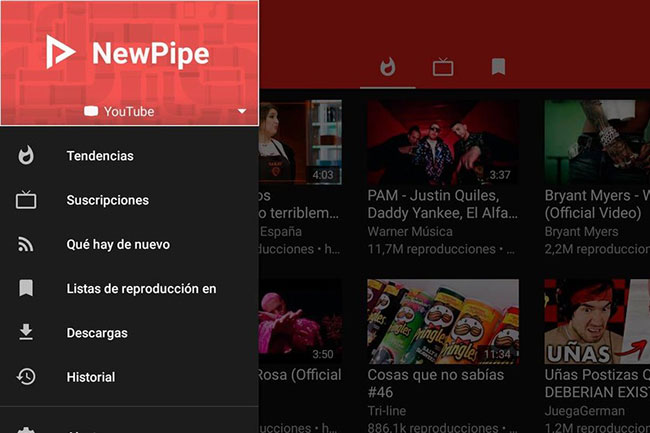Switch to the bookmarked playlists tab
The width and height of the screenshot is (650, 433).
tap(498, 67)
